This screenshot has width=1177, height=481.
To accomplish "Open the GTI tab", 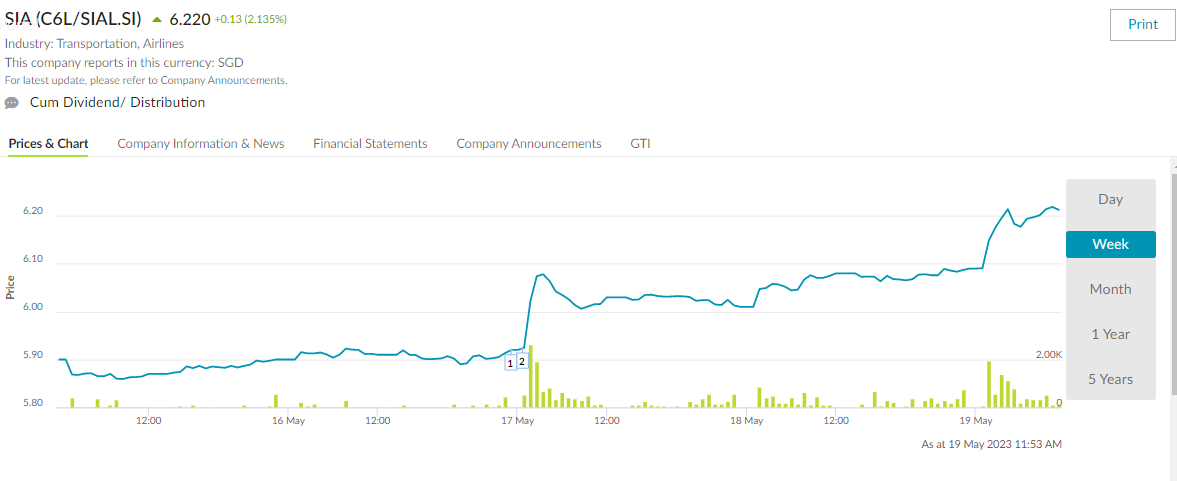I will [640, 143].
